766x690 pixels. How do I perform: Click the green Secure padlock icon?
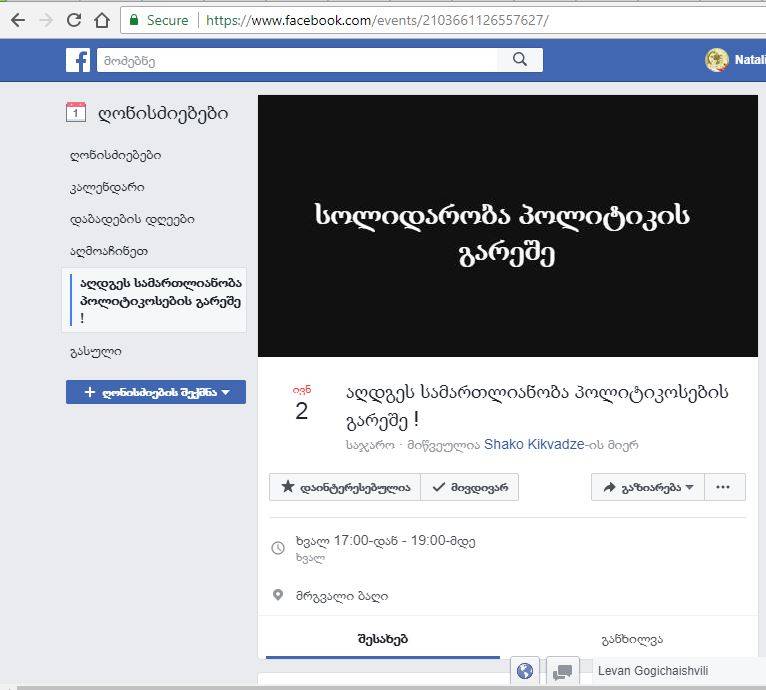coord(133,20)
